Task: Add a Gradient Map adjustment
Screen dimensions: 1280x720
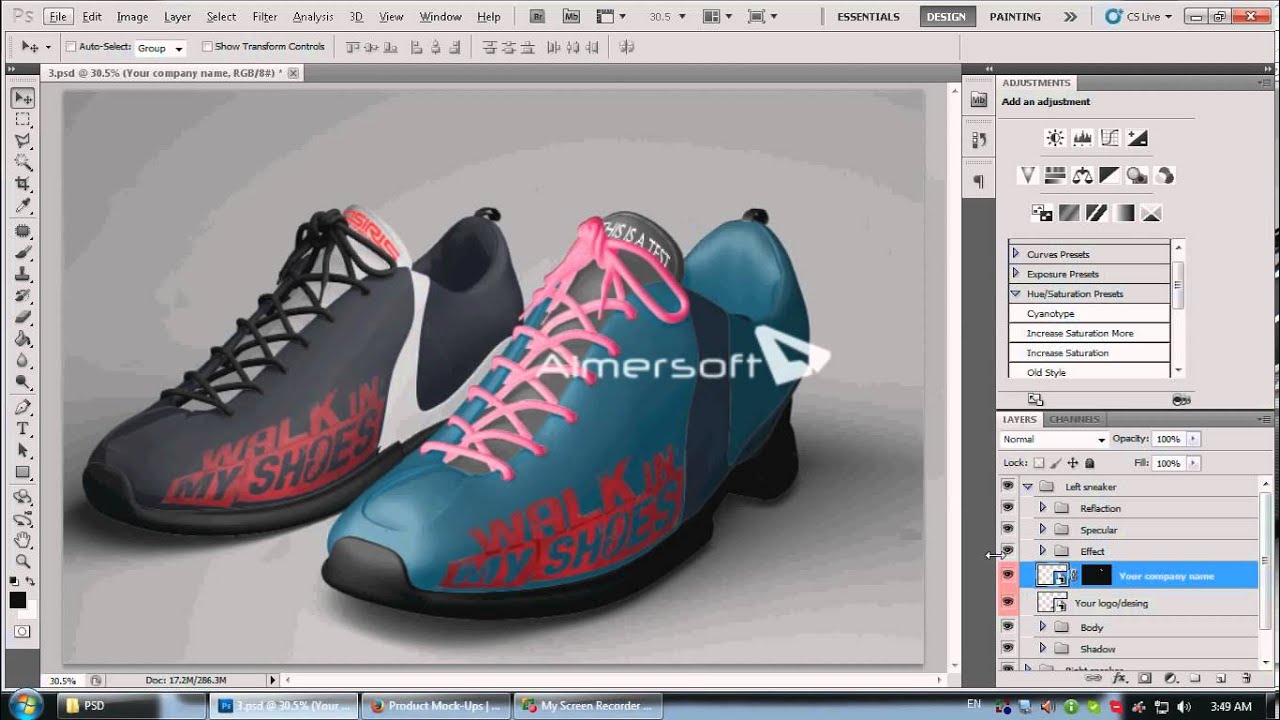Action: coord(1124,213)
